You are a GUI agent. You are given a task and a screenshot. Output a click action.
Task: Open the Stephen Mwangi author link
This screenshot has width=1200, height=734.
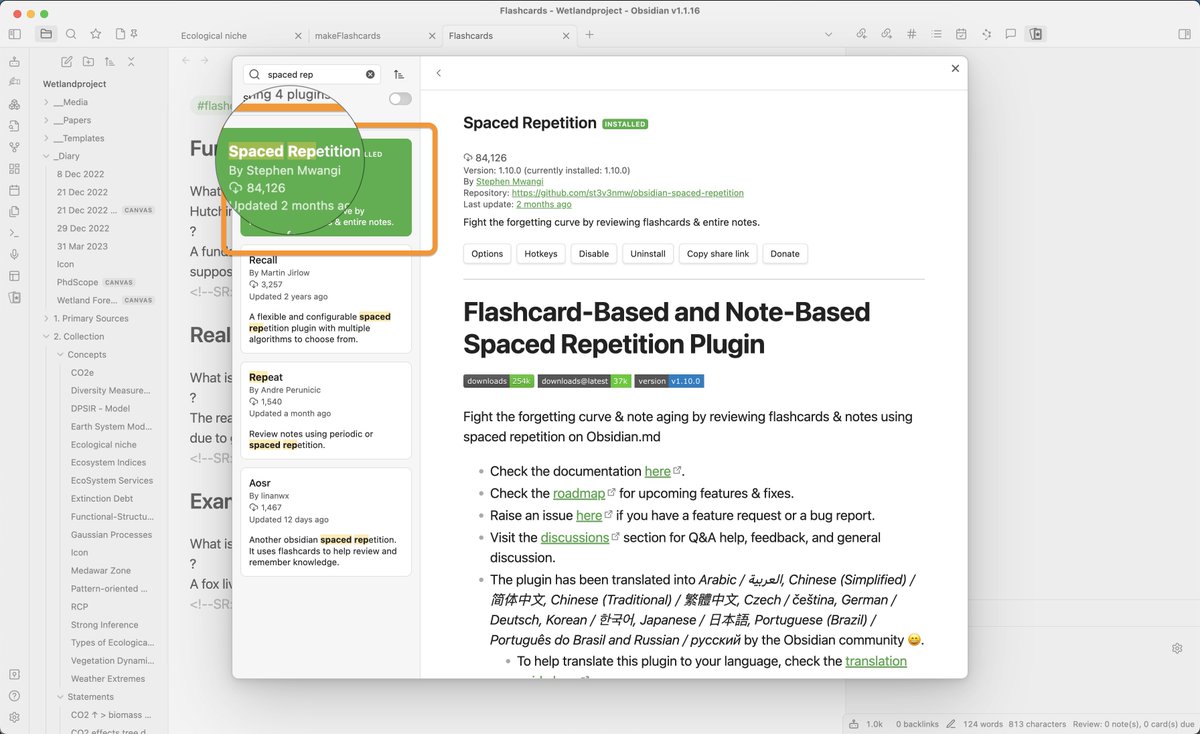pos(509,182)
